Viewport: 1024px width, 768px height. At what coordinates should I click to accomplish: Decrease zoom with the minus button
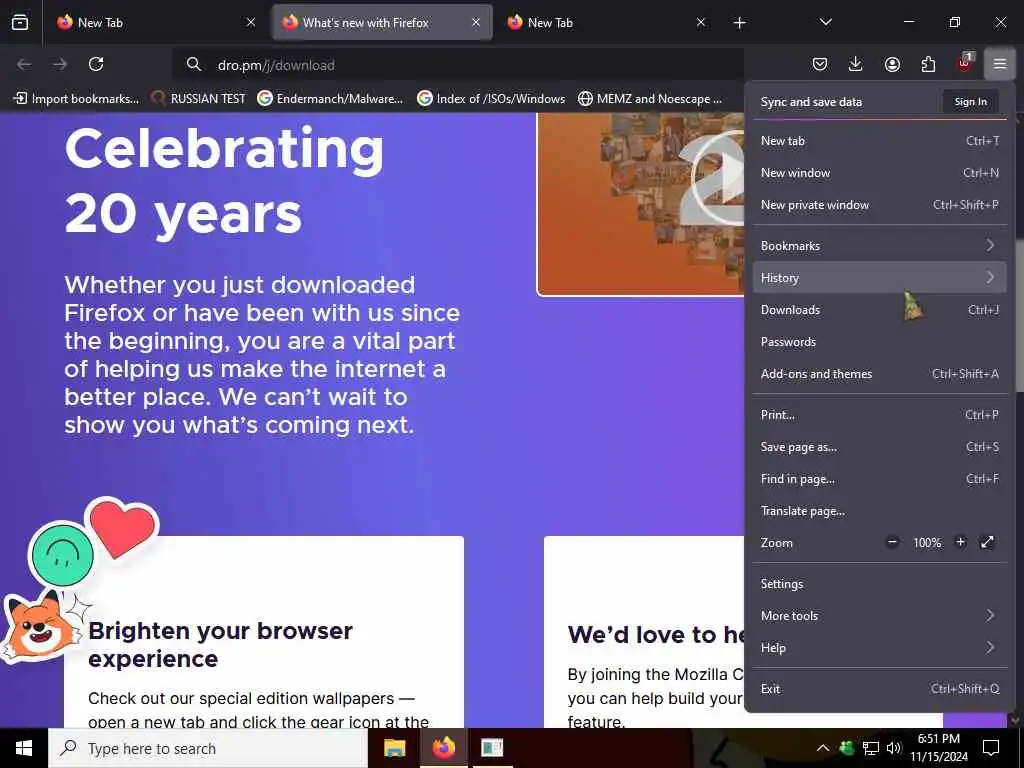tap(892, 542)
